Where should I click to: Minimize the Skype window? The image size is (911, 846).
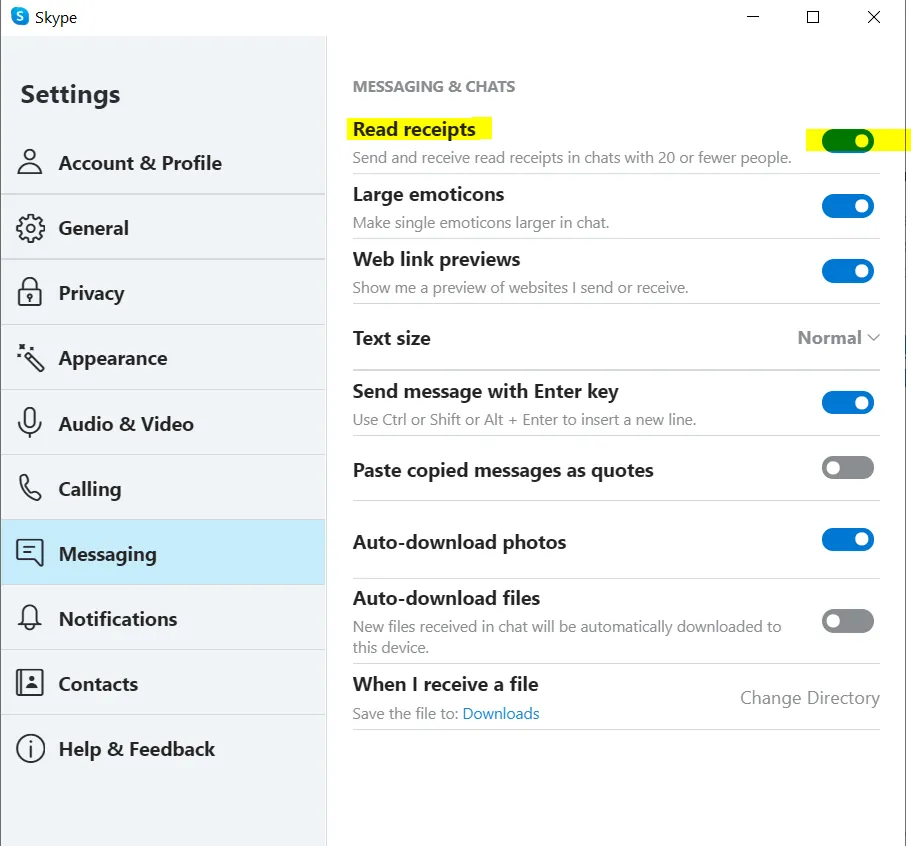(753, 17)
